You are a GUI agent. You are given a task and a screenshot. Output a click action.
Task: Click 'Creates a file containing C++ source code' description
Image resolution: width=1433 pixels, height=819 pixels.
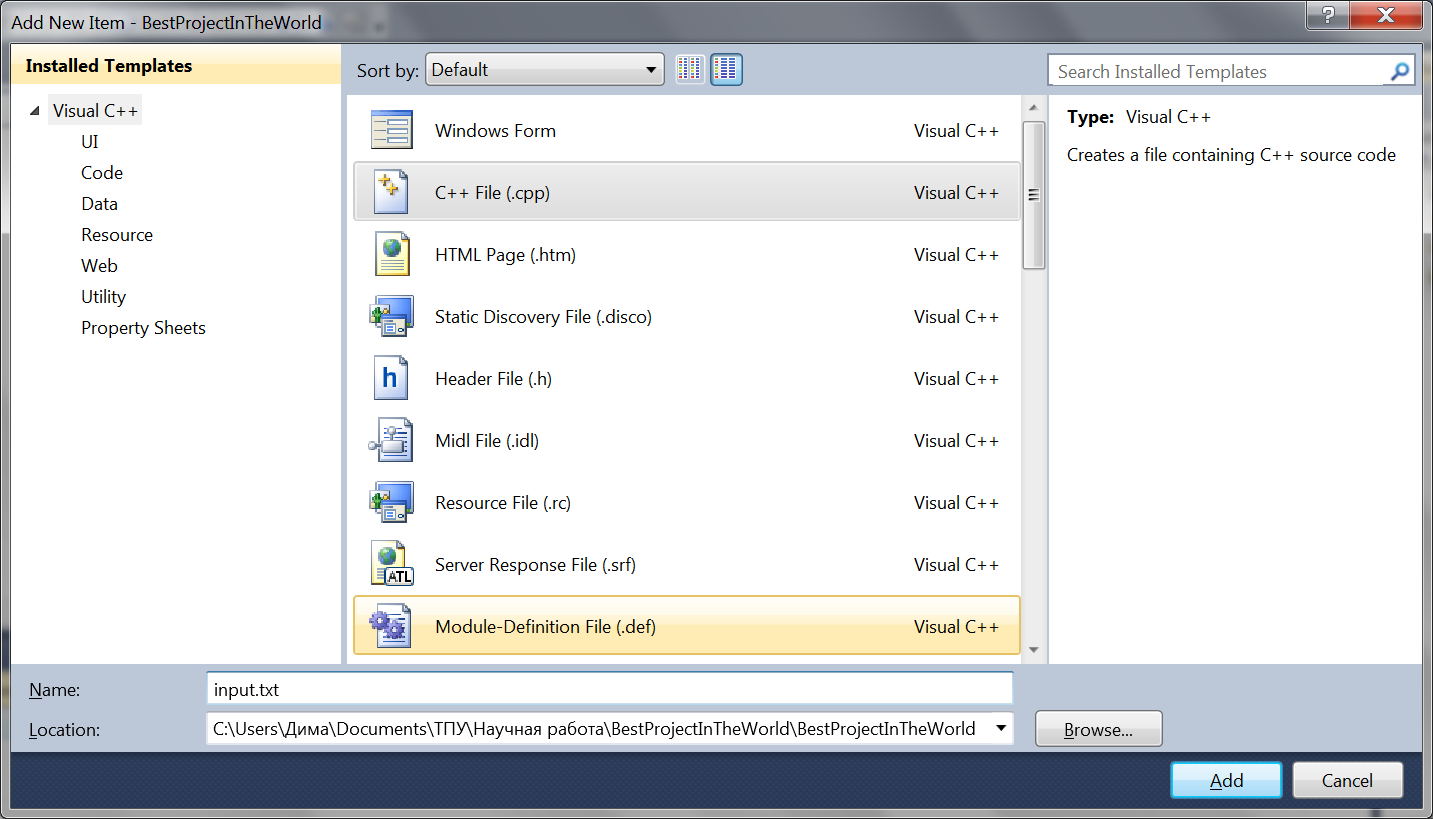coord(1231,155)
